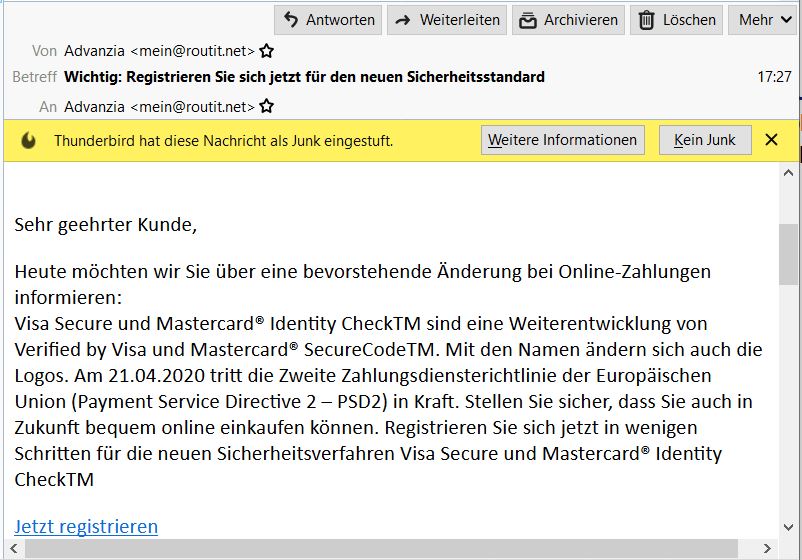Archive the email using Archivieren
Viewport: 802px width, 560px height.
tap(568, 20)
